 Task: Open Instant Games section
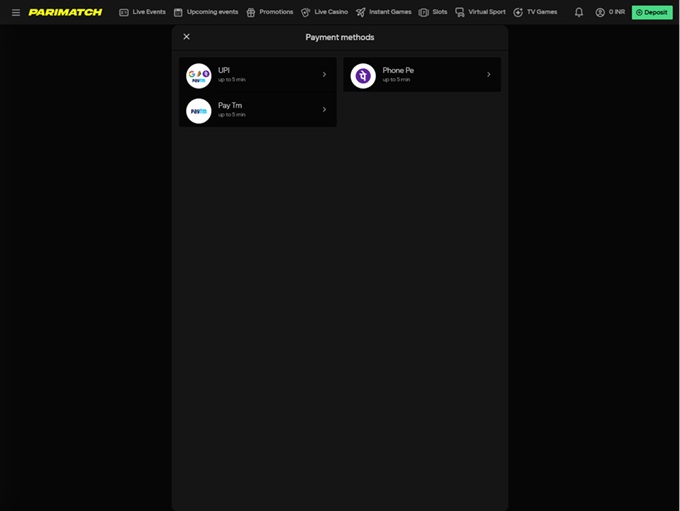tap(383, 12)
